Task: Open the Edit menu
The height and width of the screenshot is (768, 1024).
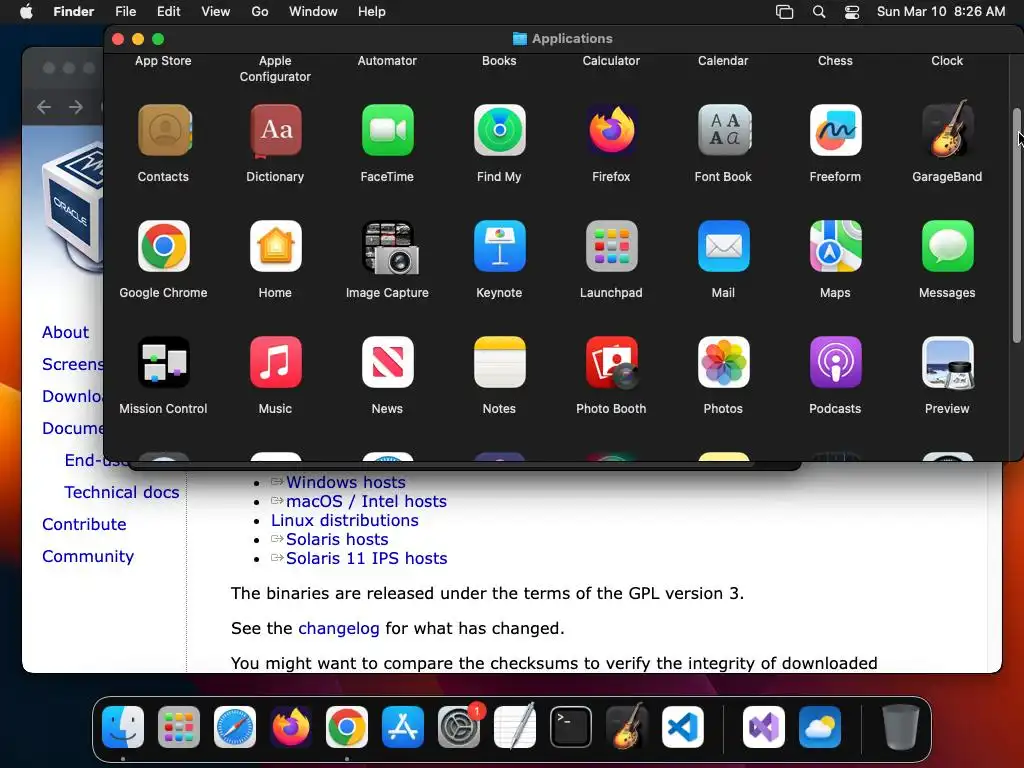Action: tap(168, 12)
